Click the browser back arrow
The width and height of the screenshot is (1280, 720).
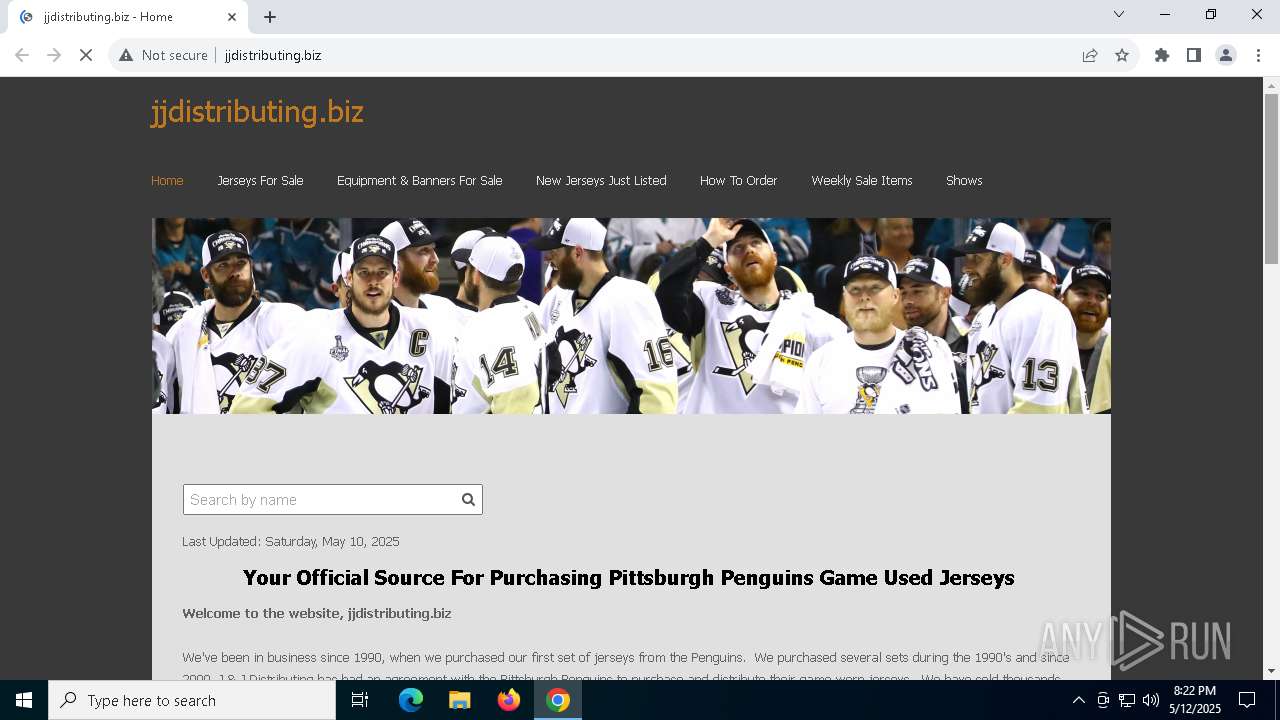22,55
